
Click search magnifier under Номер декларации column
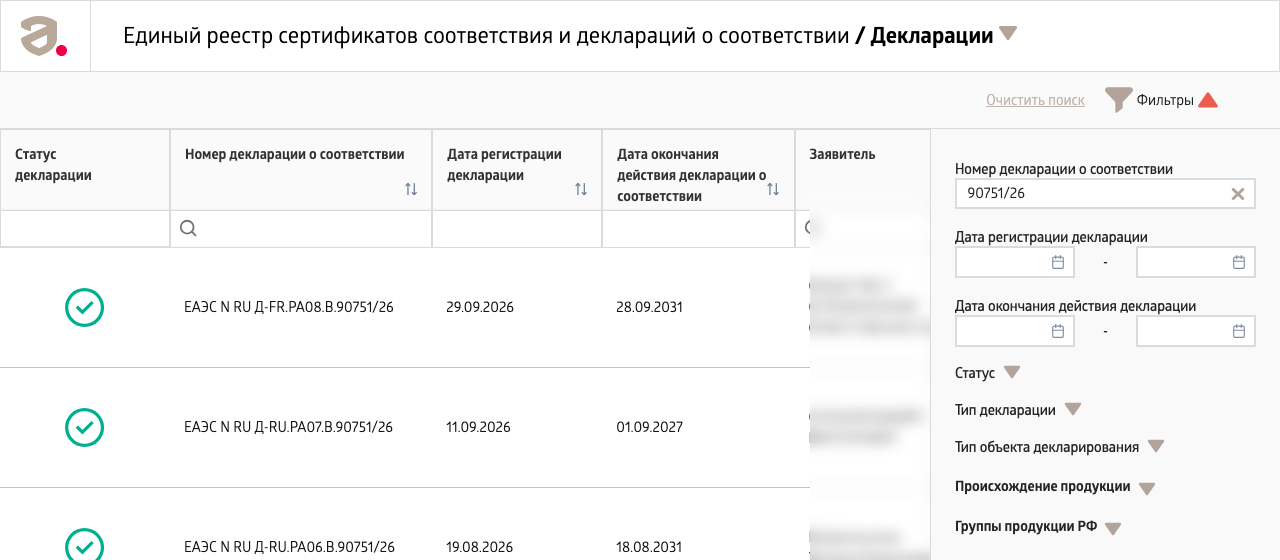(188, 228)
